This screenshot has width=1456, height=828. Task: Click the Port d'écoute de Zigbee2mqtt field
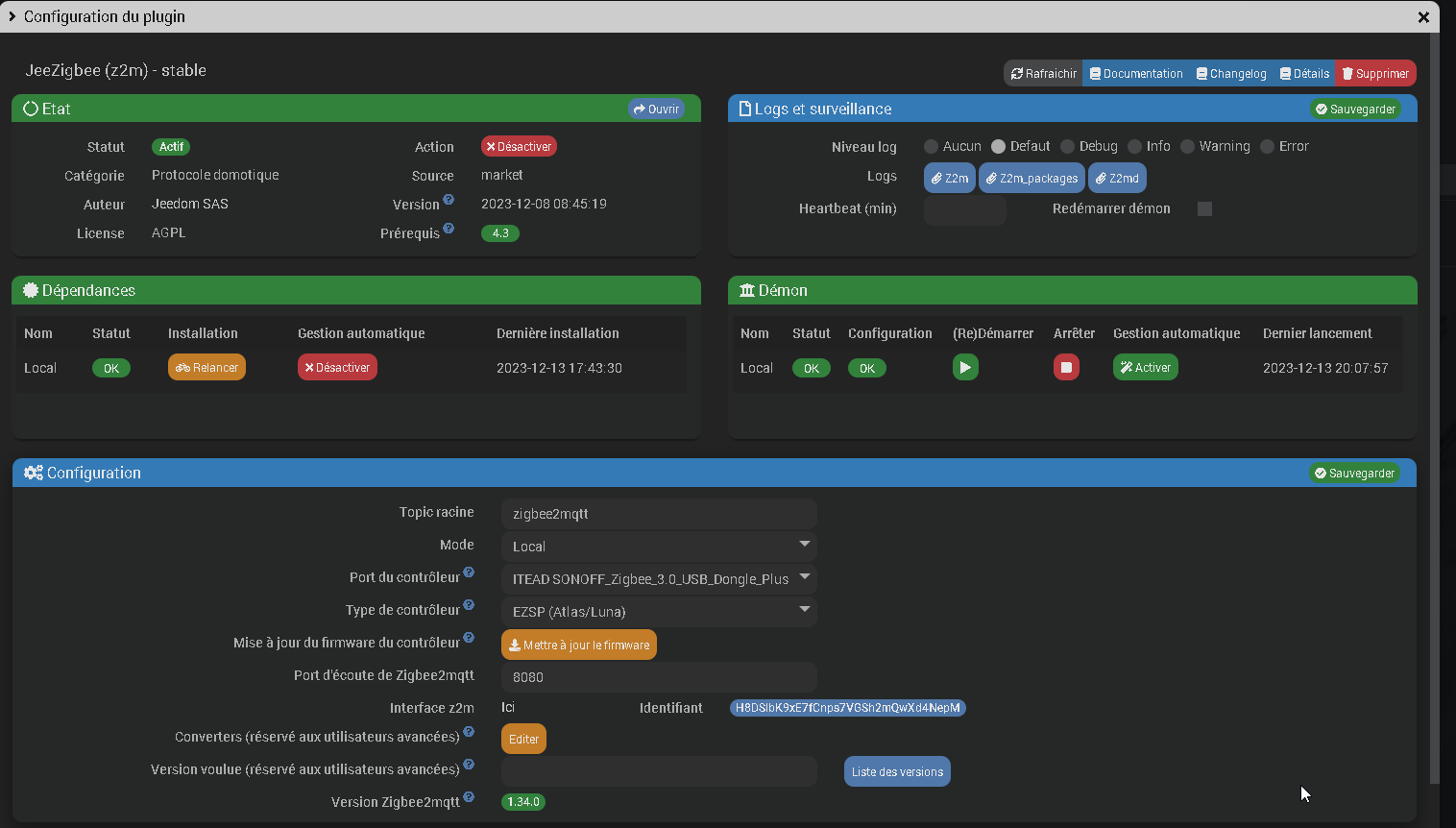(x=659, y=677)
